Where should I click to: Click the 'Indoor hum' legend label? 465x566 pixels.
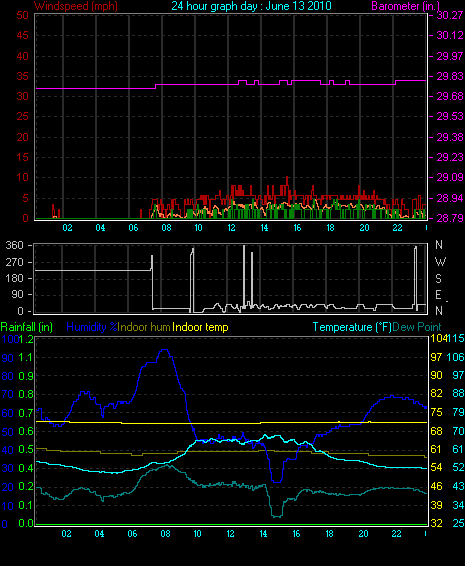click(x=144, y=327)
